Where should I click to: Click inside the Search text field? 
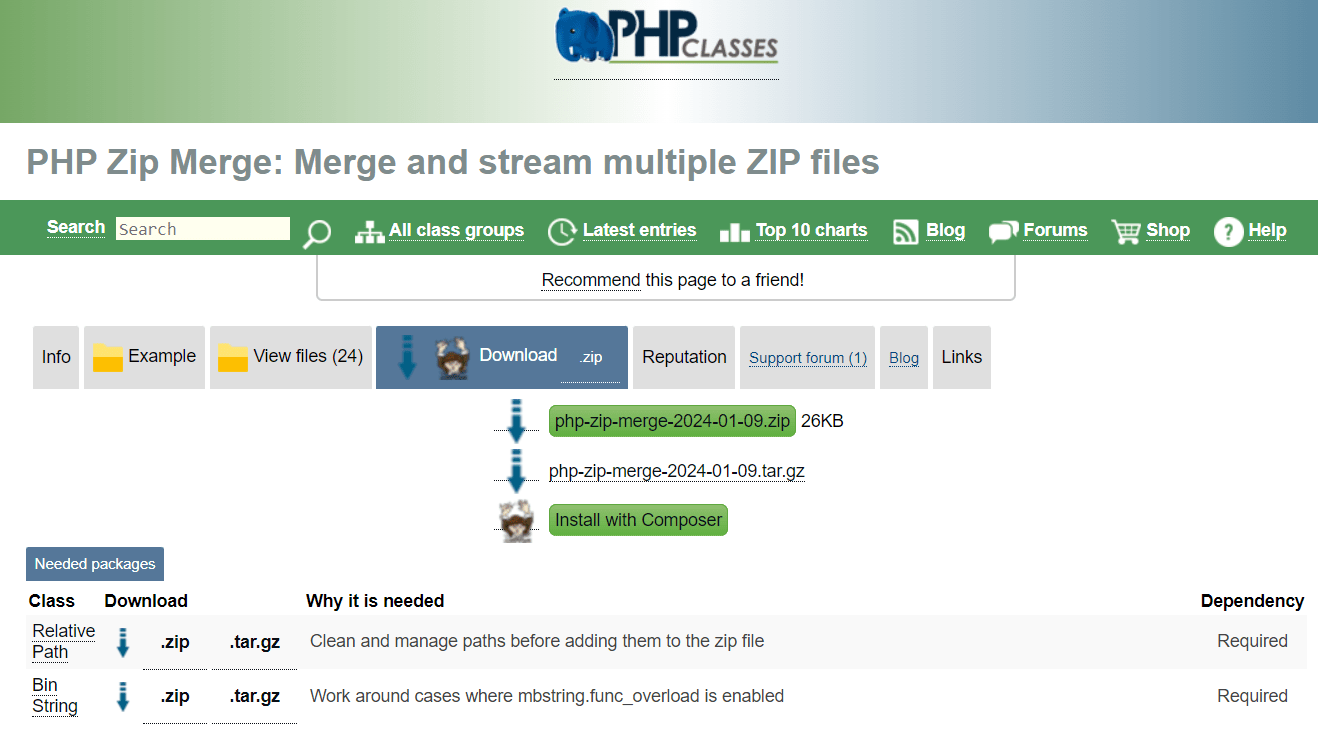(x=202, y=229)
